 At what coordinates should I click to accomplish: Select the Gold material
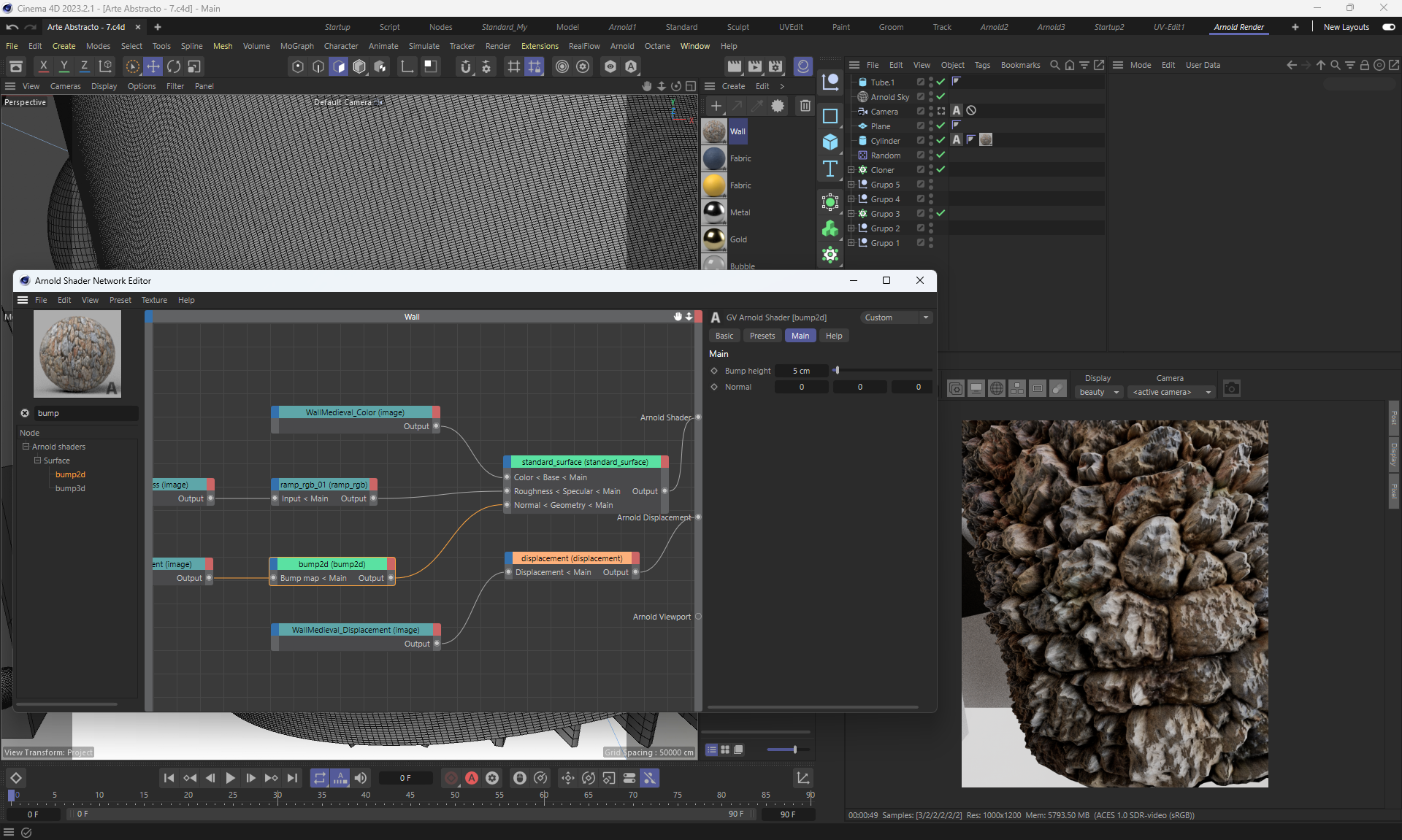point(715,239)
